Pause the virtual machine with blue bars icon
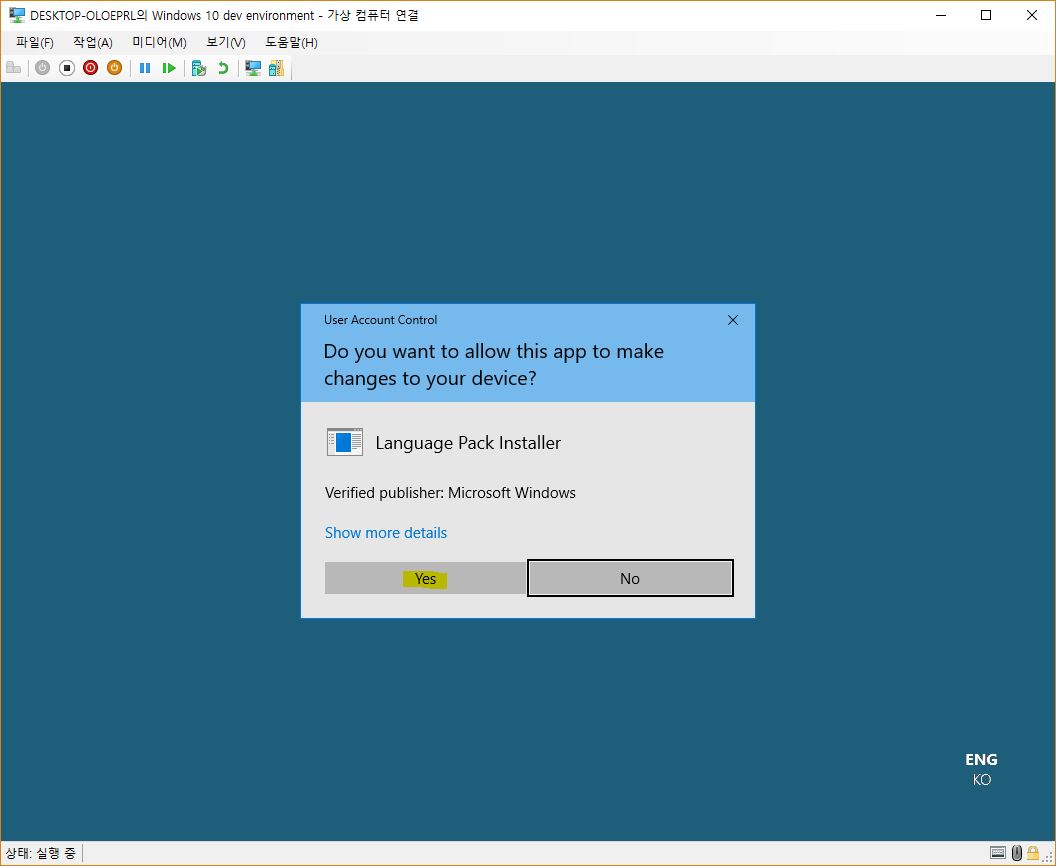Image resolution: width=1056 pixels, height=866 pixels. pos(145,68)
